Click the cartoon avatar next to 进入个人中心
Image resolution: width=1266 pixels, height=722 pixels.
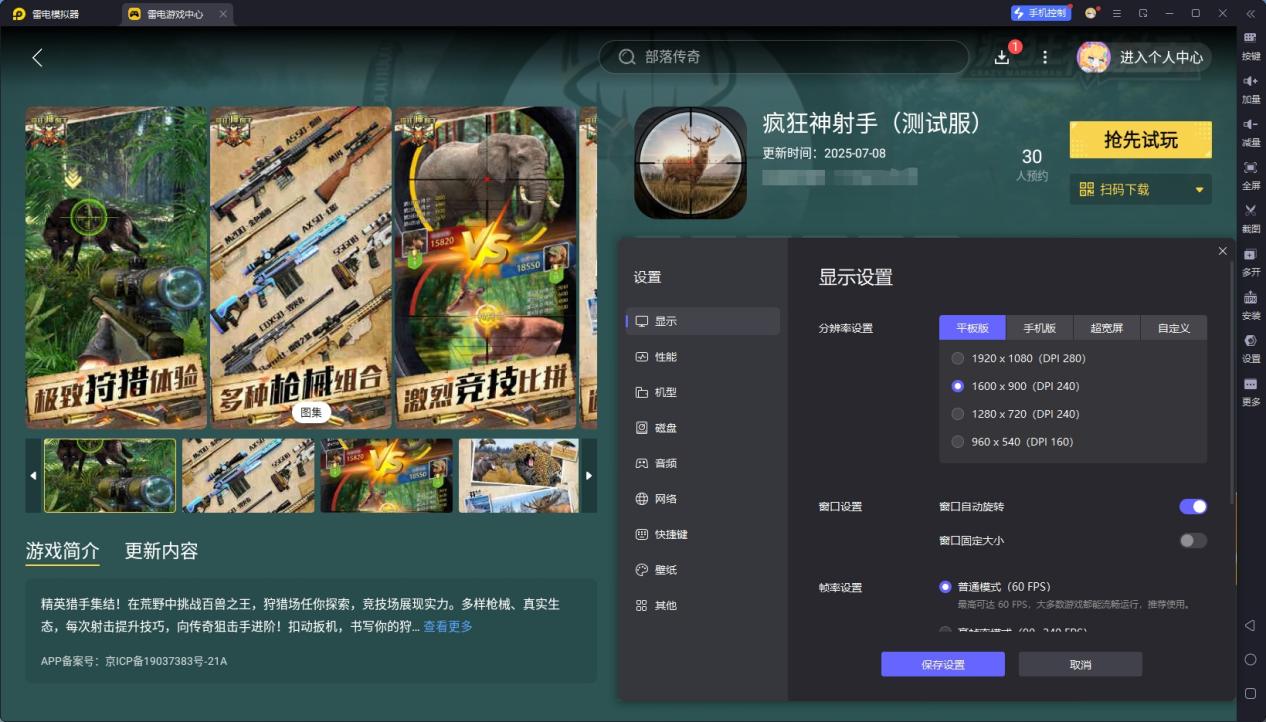click(1093, 57)
